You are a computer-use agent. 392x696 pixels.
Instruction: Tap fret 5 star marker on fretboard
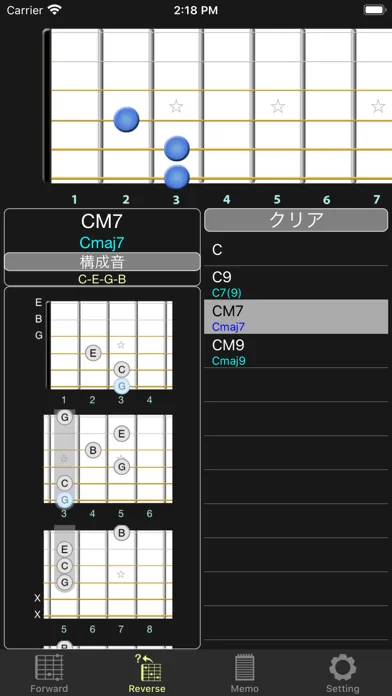click(278, 107)
